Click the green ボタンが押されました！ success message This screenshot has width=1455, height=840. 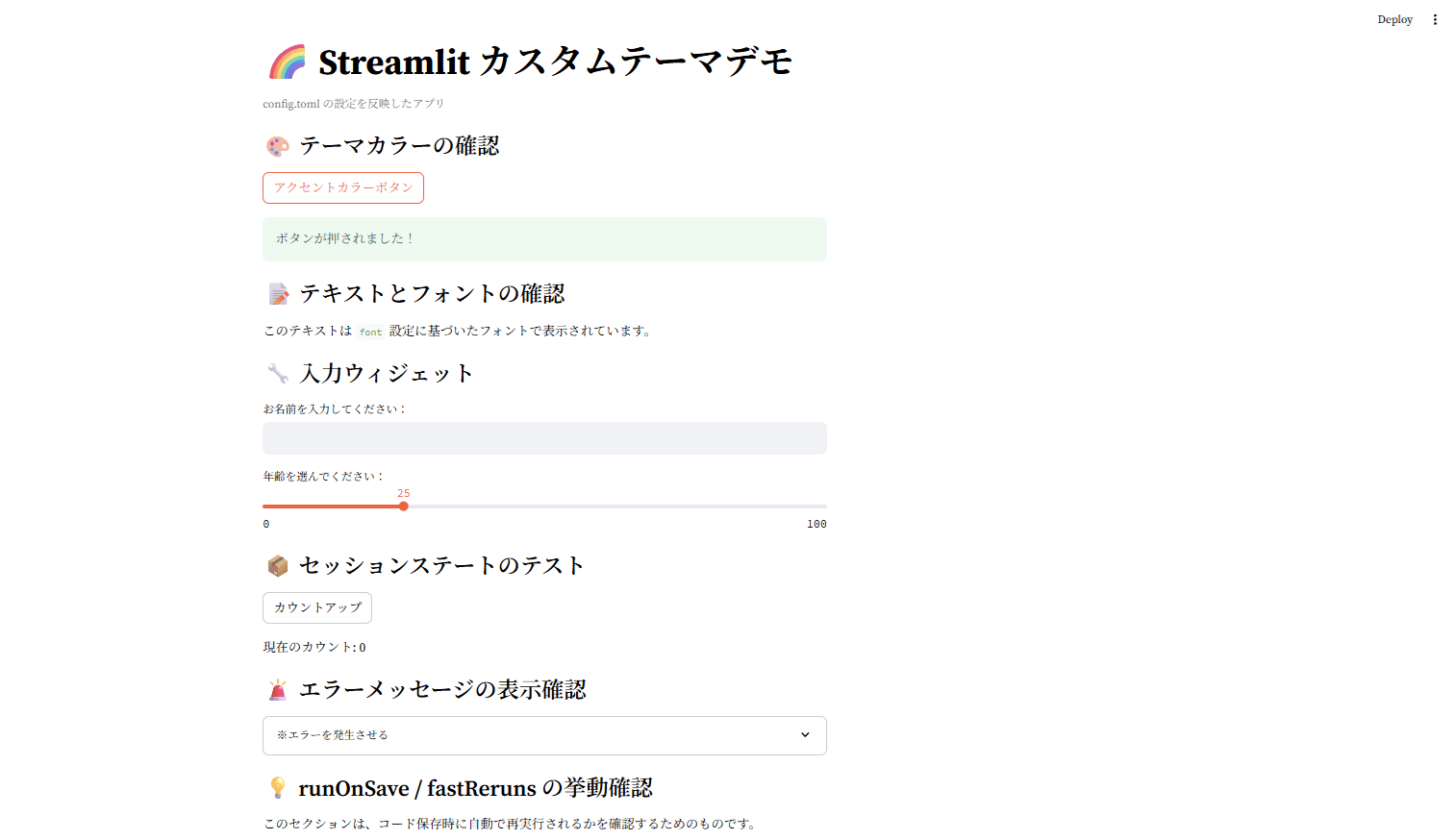click(x=544, y=238)
